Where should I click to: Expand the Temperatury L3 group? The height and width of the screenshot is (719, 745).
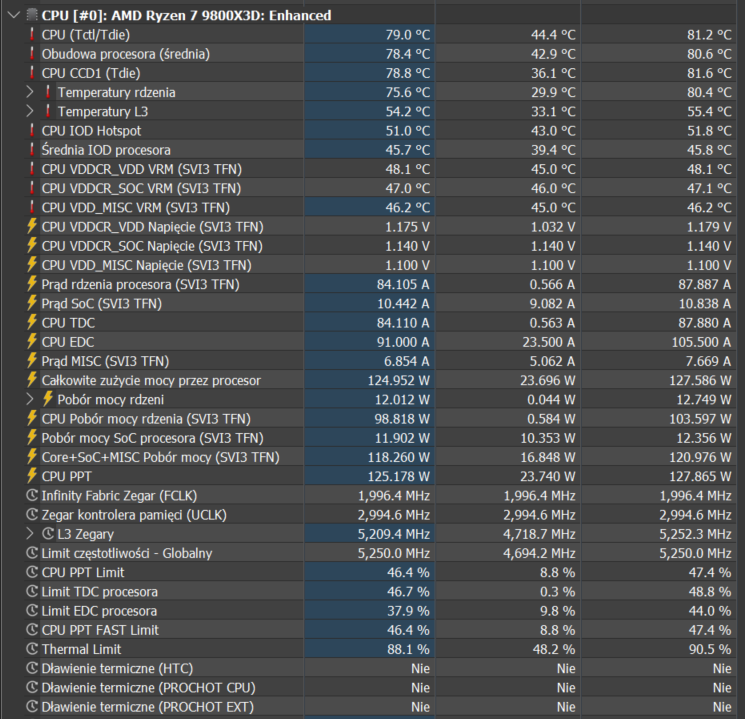pyautogui.click(x=29, y=111)
